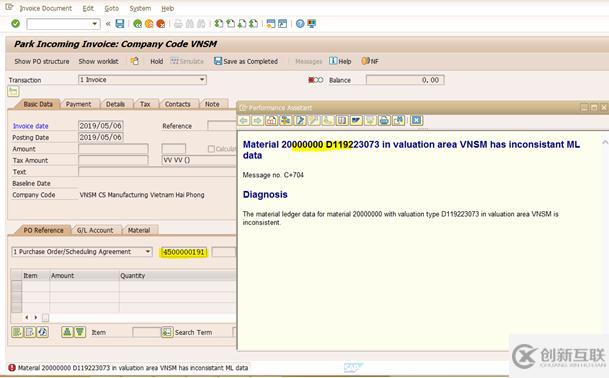609x378 pixels.
Task: Click the Sort Descending green icon
Action: [80, 332]
